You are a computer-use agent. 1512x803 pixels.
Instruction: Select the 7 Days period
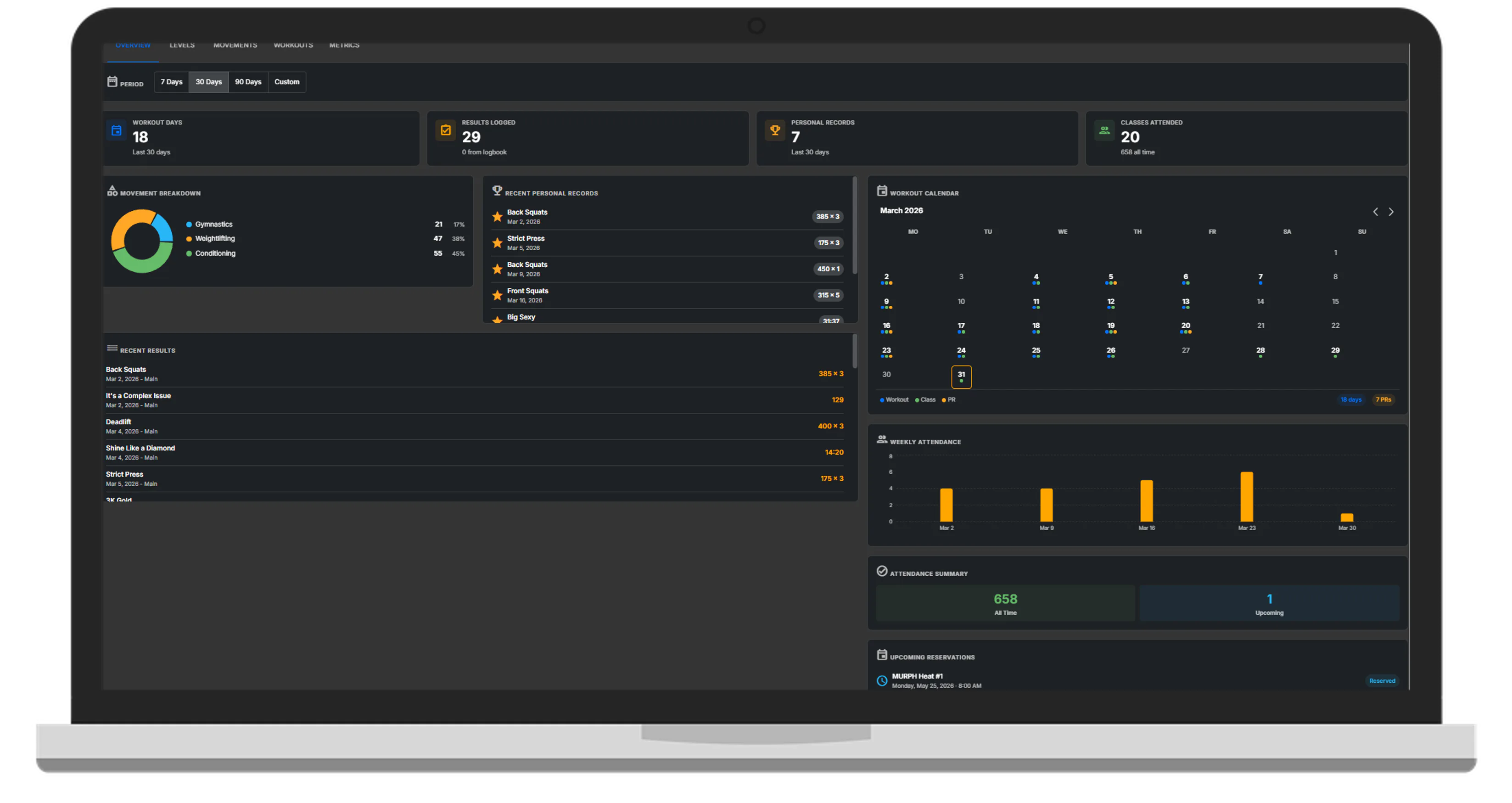(171, 82)
